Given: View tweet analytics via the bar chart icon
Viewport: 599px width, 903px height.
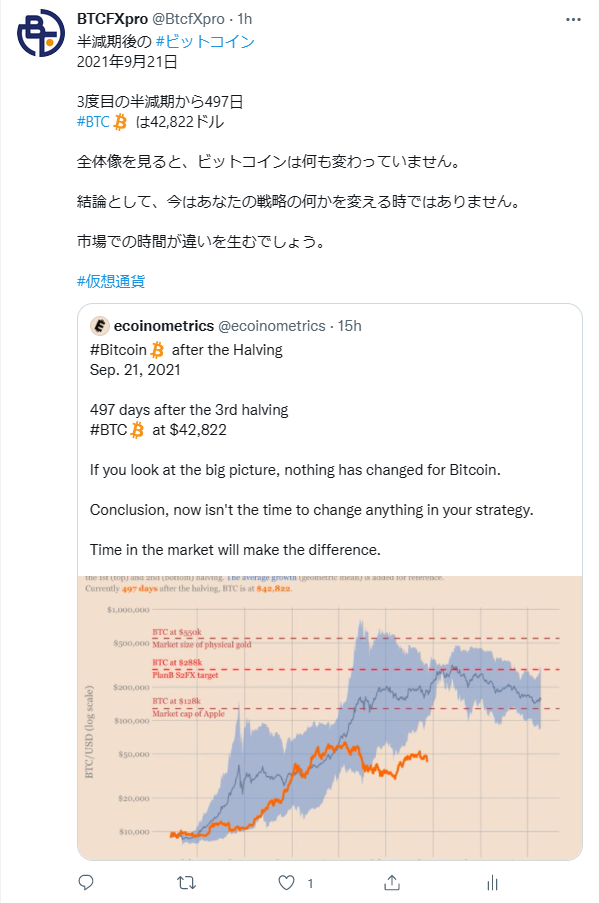Looking at the screenshot, I should (492, 882).
